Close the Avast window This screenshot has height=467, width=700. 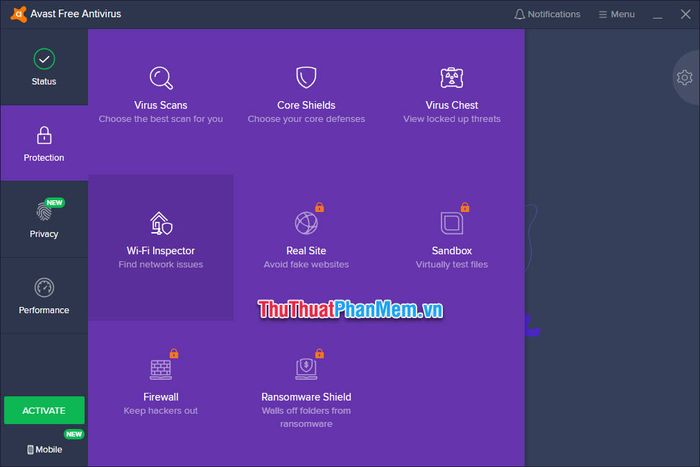pos(686,14)
